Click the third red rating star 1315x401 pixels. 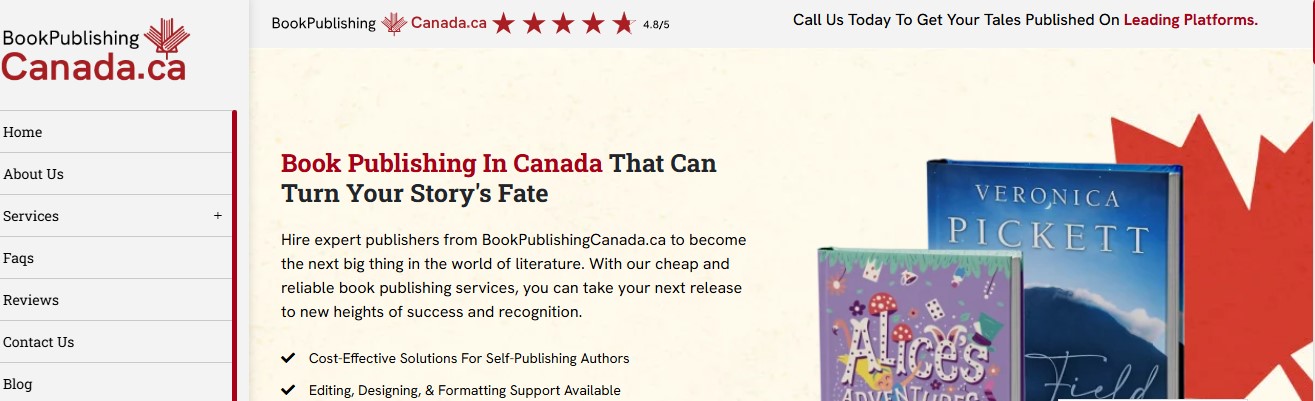(564, 23)
